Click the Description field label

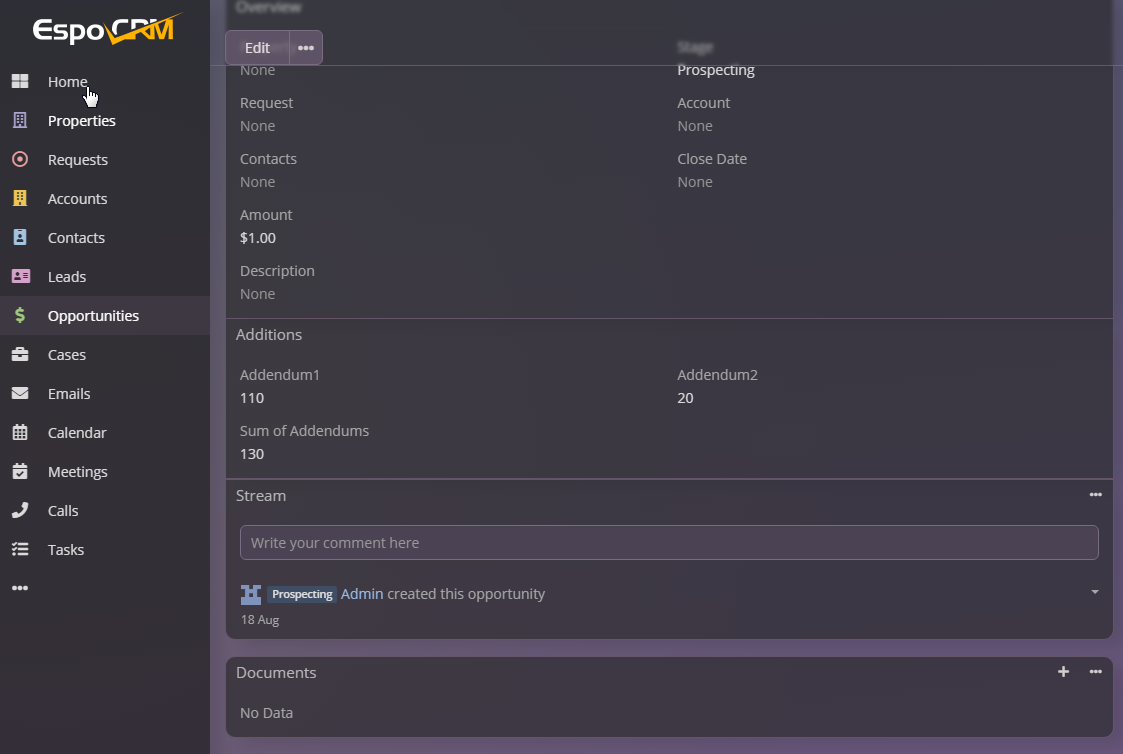(277, 271)
